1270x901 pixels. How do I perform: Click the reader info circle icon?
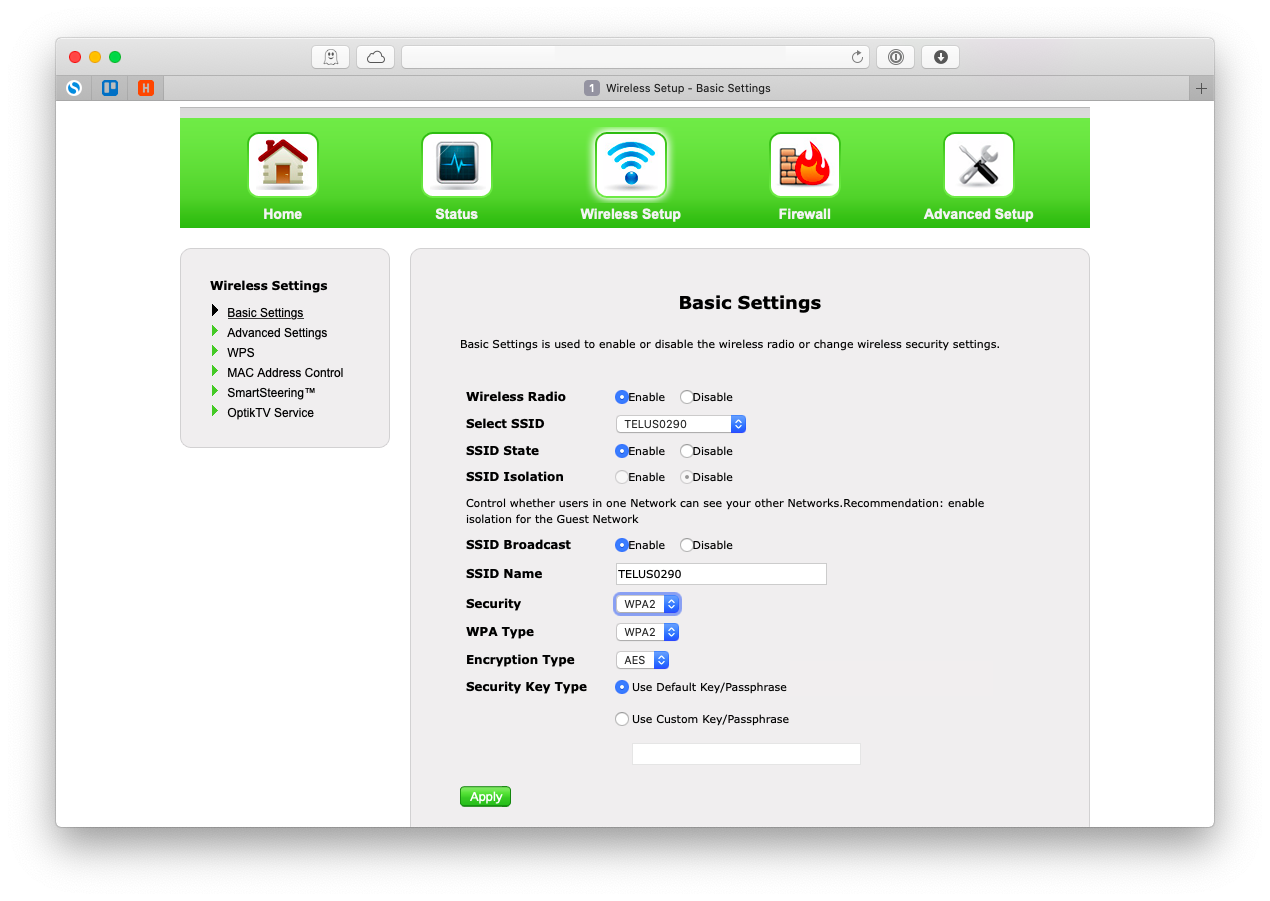895,57
